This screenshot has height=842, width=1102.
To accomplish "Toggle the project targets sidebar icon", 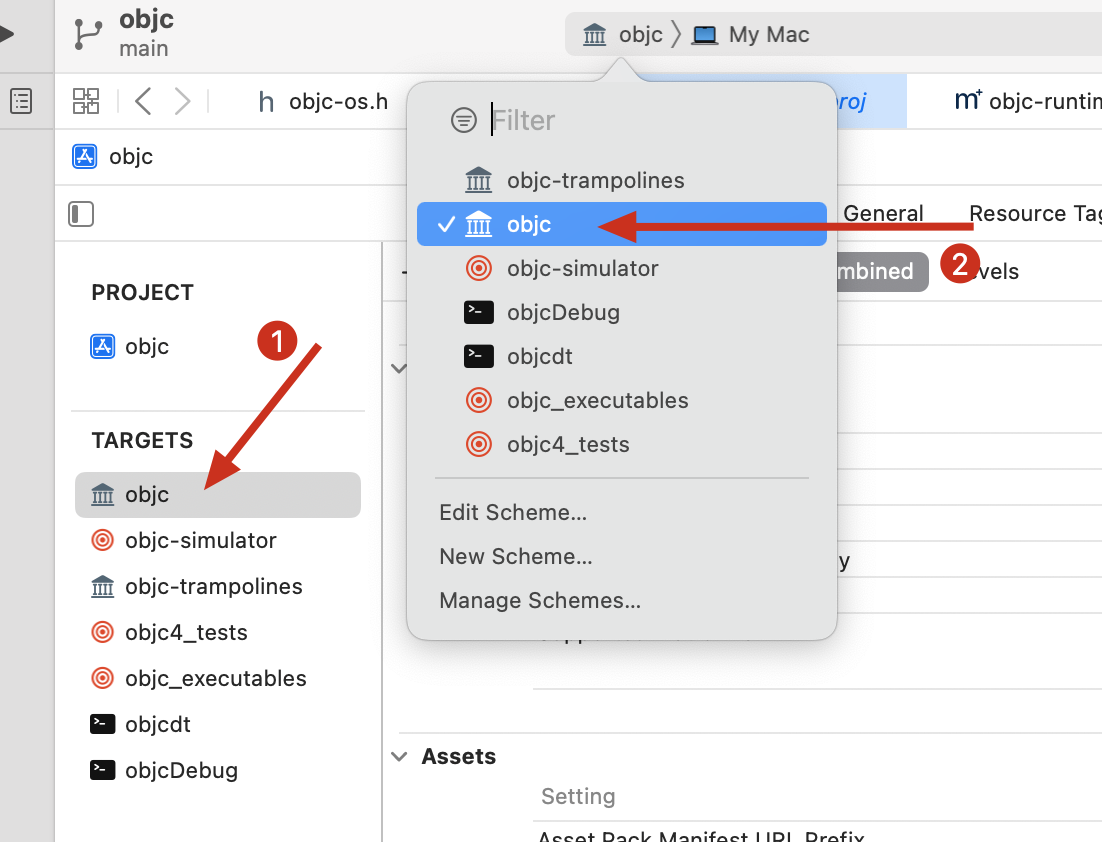I will pos(81,214).
